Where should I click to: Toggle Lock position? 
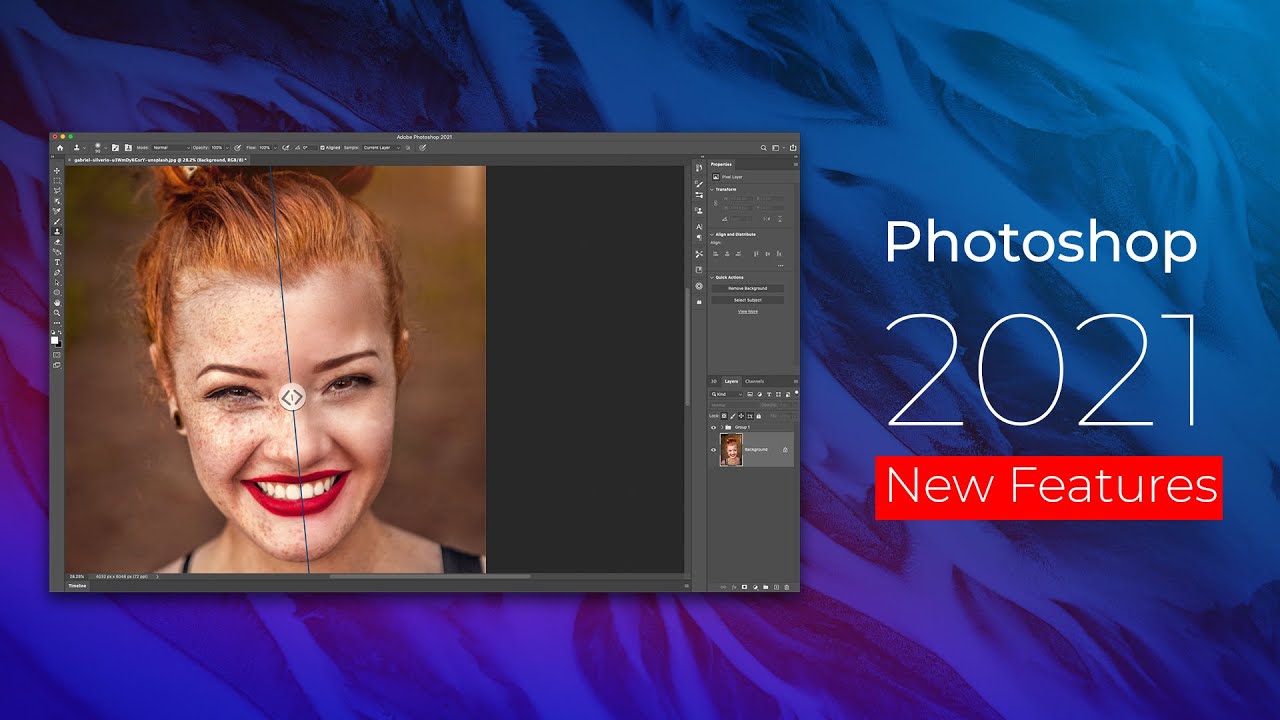[741, 416]
